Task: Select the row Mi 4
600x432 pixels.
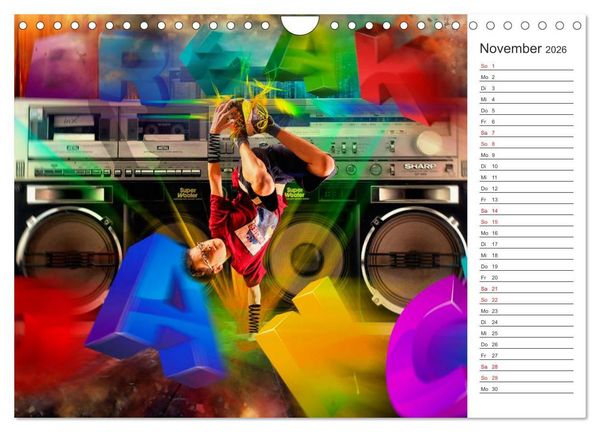Action: coord(527,99)
